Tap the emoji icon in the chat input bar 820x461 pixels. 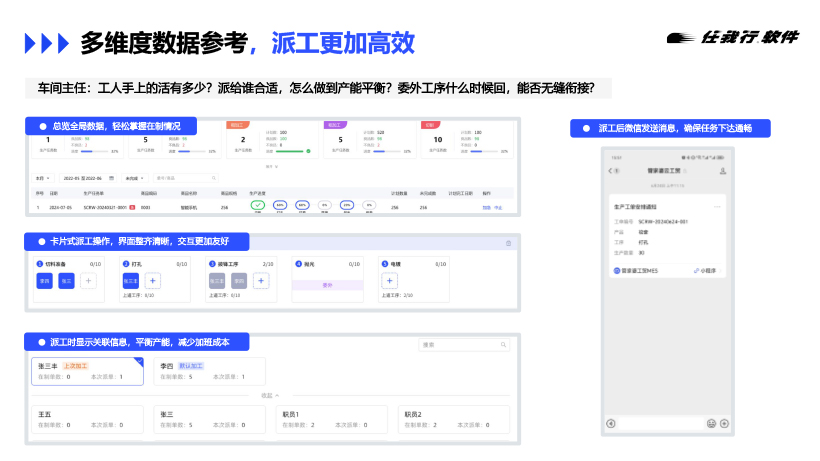click(711, 423)
